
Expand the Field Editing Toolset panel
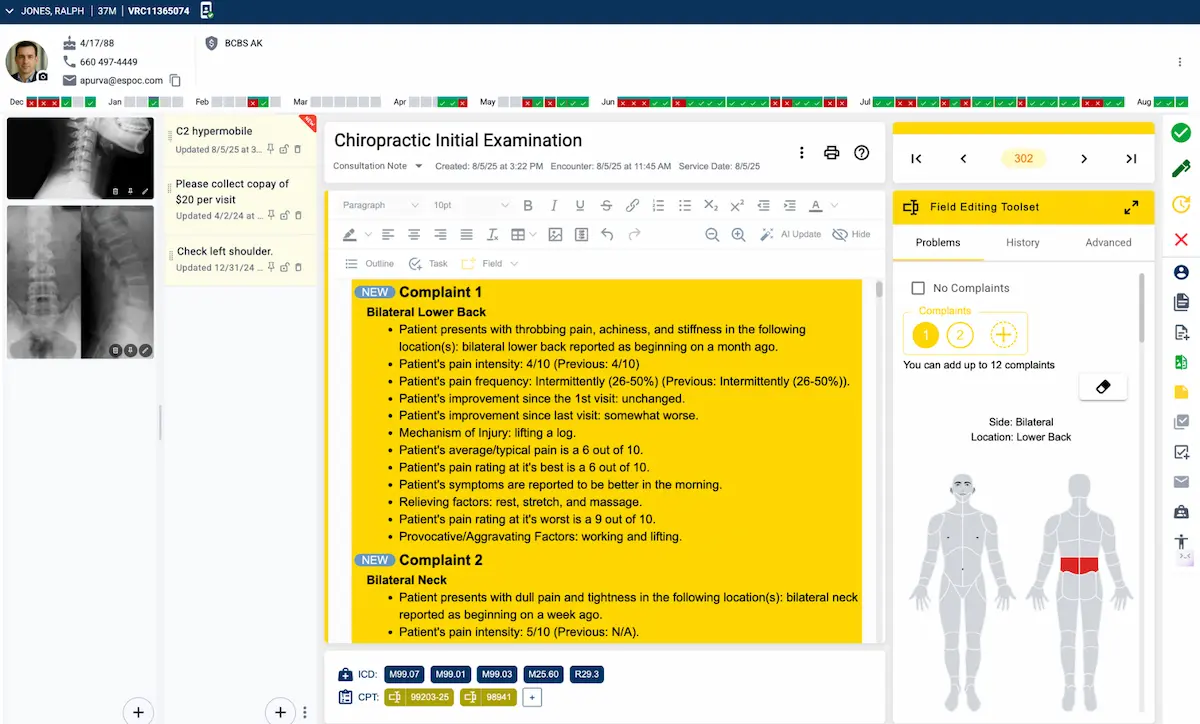[x=1131, y=207]
